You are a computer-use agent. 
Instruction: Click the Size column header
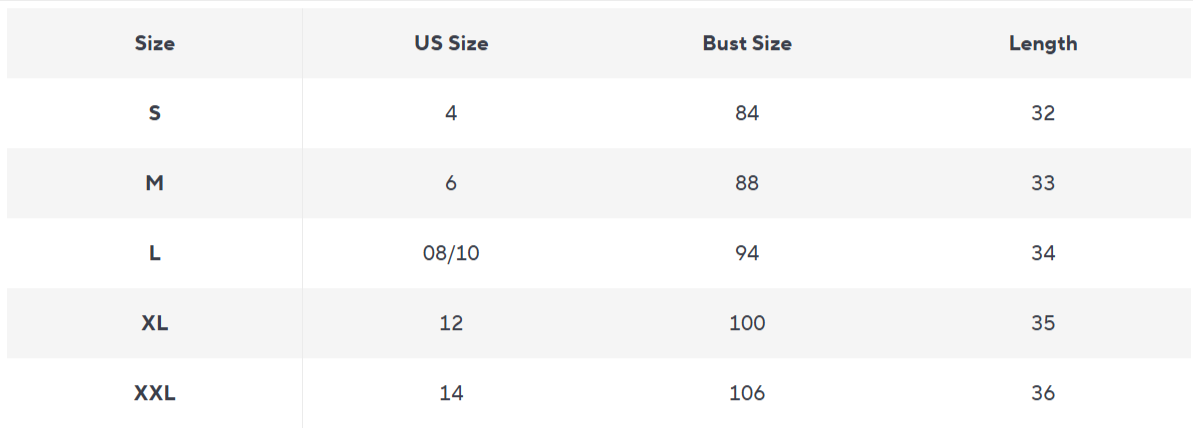(x=155, y=43)
